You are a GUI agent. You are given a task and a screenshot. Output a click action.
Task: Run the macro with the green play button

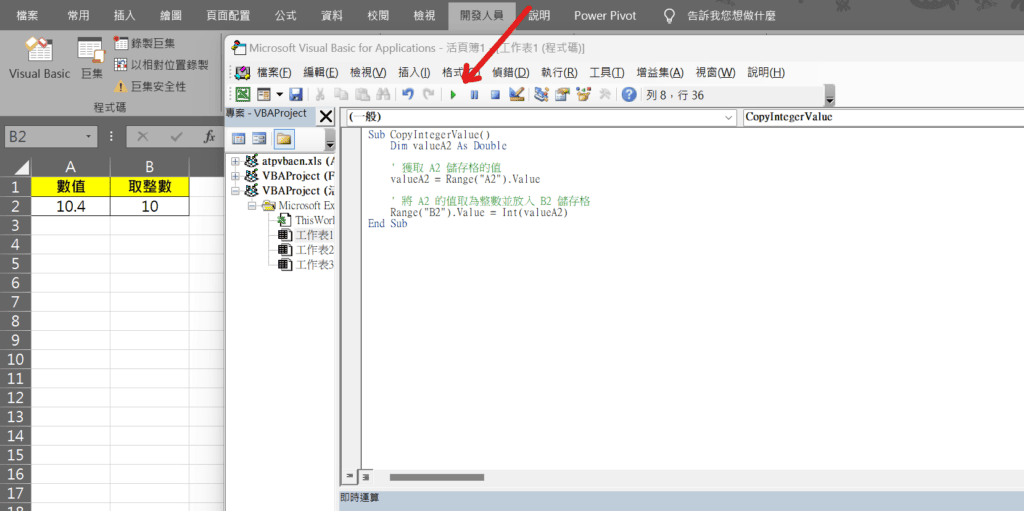pyautogui.click(x=453, y=95)
